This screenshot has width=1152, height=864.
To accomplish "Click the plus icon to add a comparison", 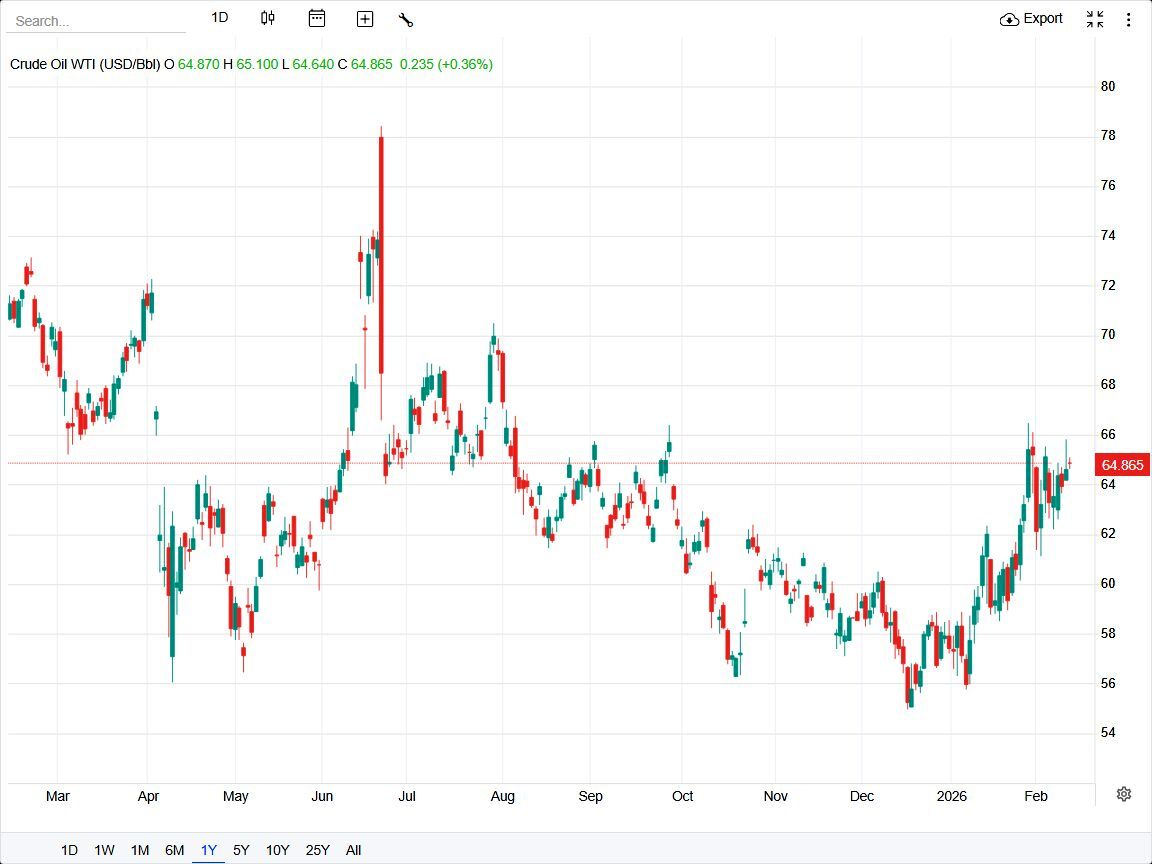I will [364, 18].
